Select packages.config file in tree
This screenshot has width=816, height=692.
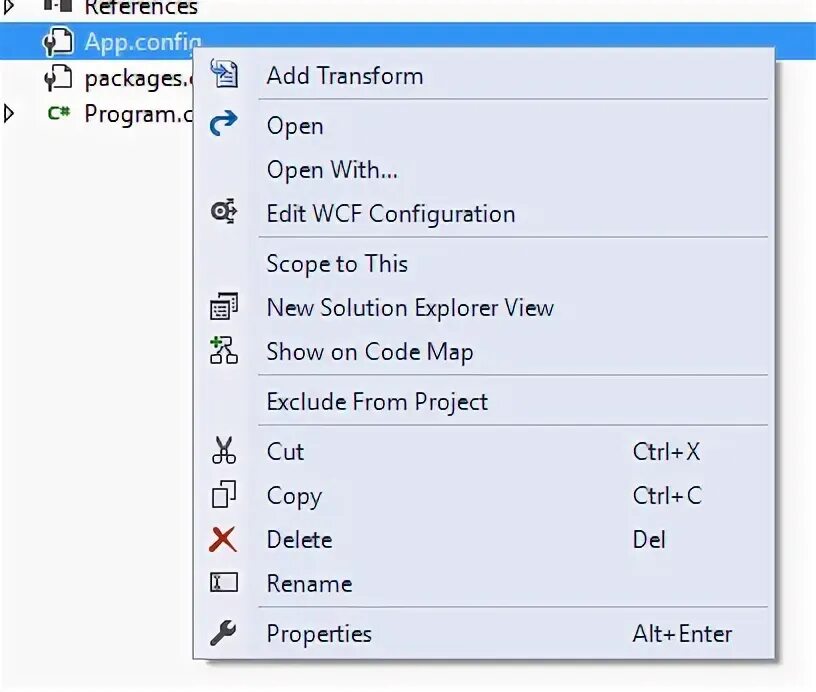[138, 79]
